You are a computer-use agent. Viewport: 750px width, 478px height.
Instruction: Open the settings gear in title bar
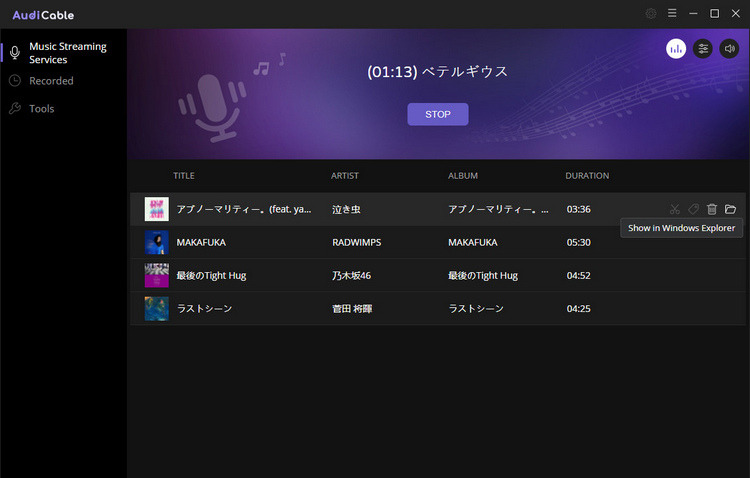point(651,13)
